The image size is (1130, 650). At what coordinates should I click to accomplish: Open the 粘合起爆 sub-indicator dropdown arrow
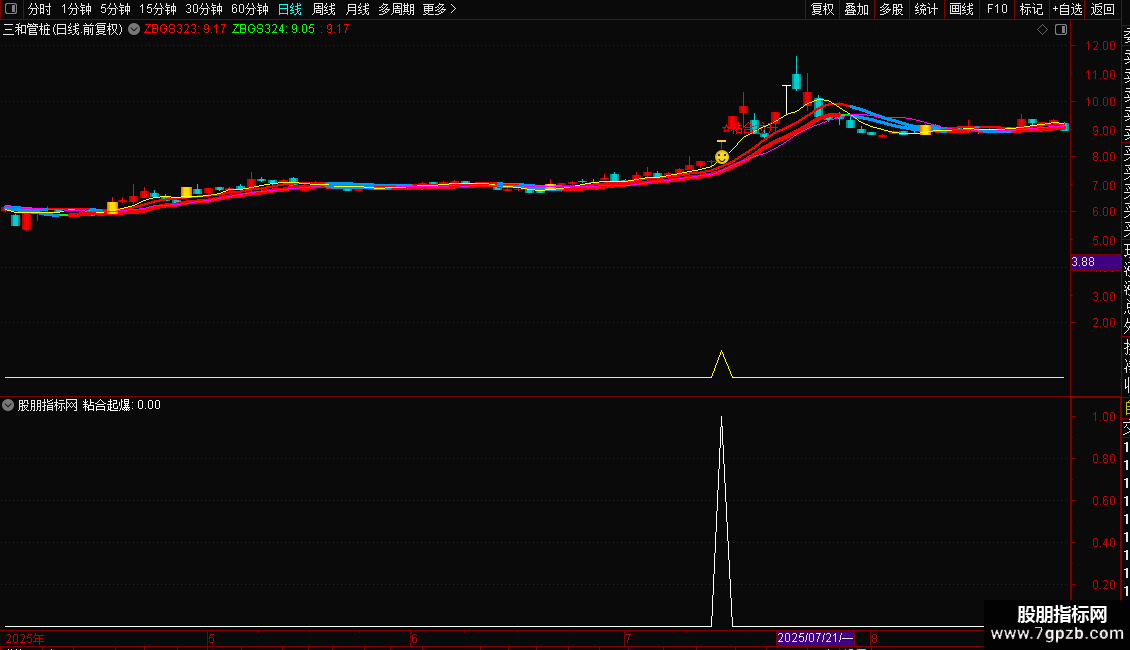(8, 405)
